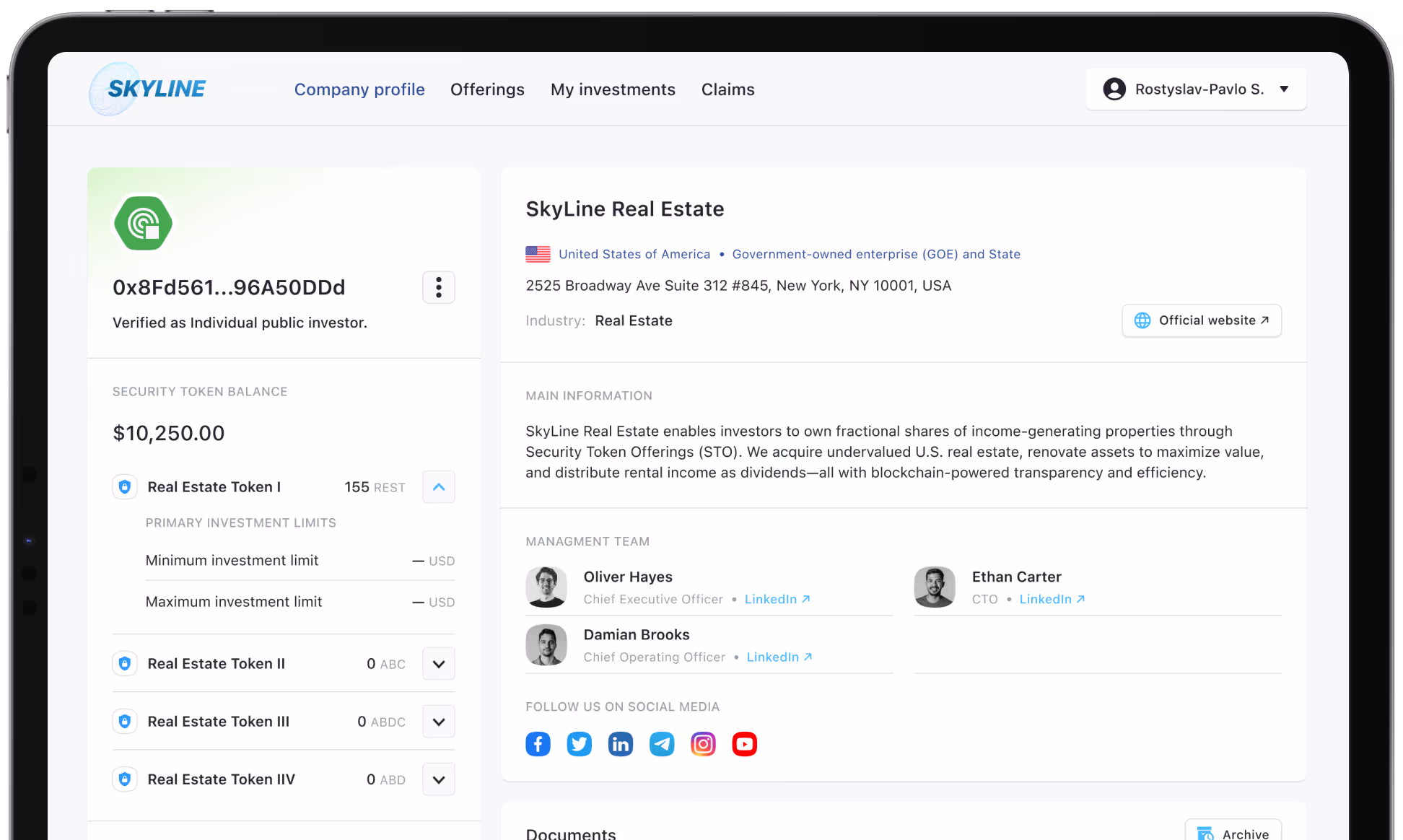Click the $10,250.00 balance amount
Viewport: 1403px width, 840px height.
169,433
